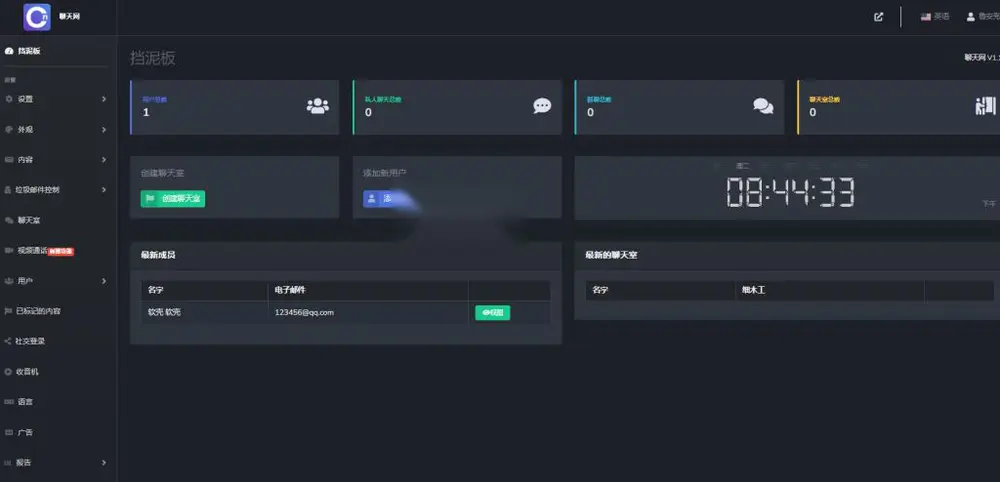Viewport: 1000px width, 482px height.
Task: Click the 最新成员 panel heading
Action: pyautogui.click(x=158, y=255)
